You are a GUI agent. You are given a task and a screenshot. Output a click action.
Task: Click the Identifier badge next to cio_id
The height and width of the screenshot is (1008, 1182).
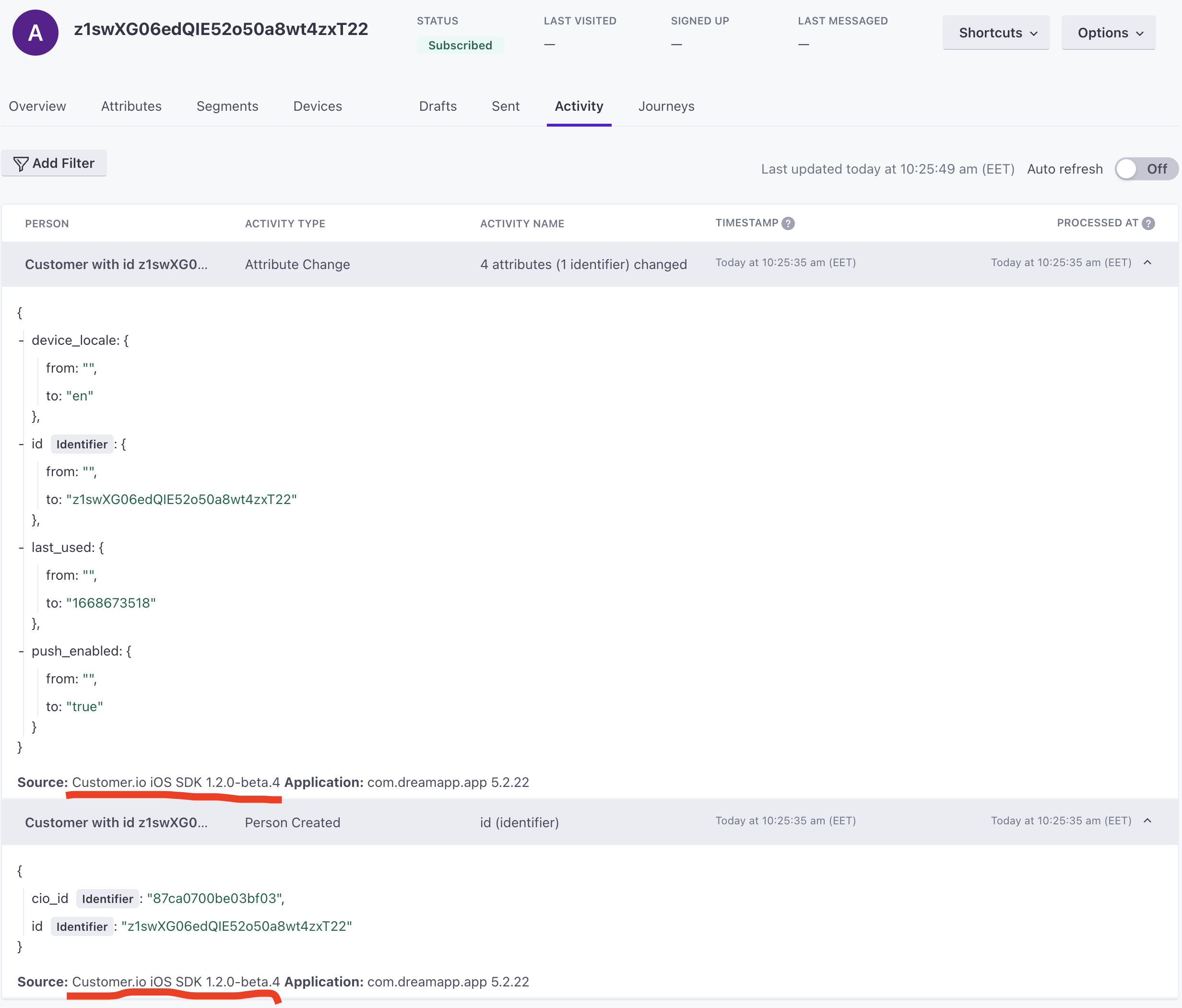(107, 899)
